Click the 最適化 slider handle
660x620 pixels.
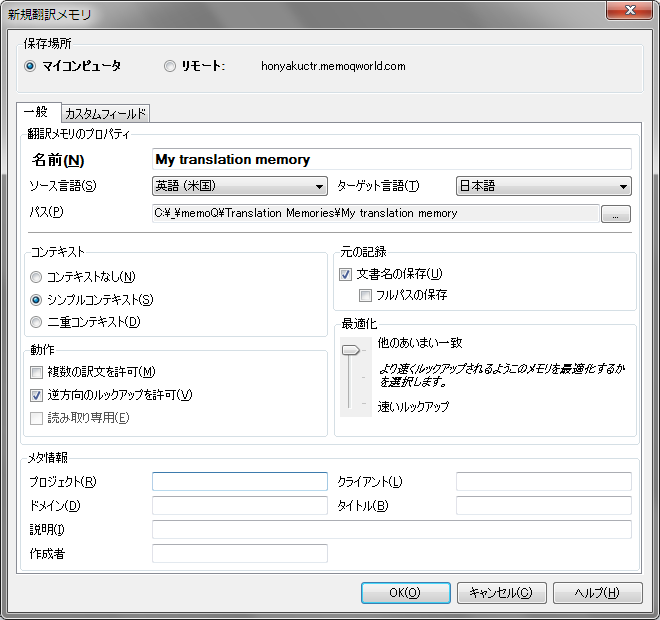(x=350, y=350)
